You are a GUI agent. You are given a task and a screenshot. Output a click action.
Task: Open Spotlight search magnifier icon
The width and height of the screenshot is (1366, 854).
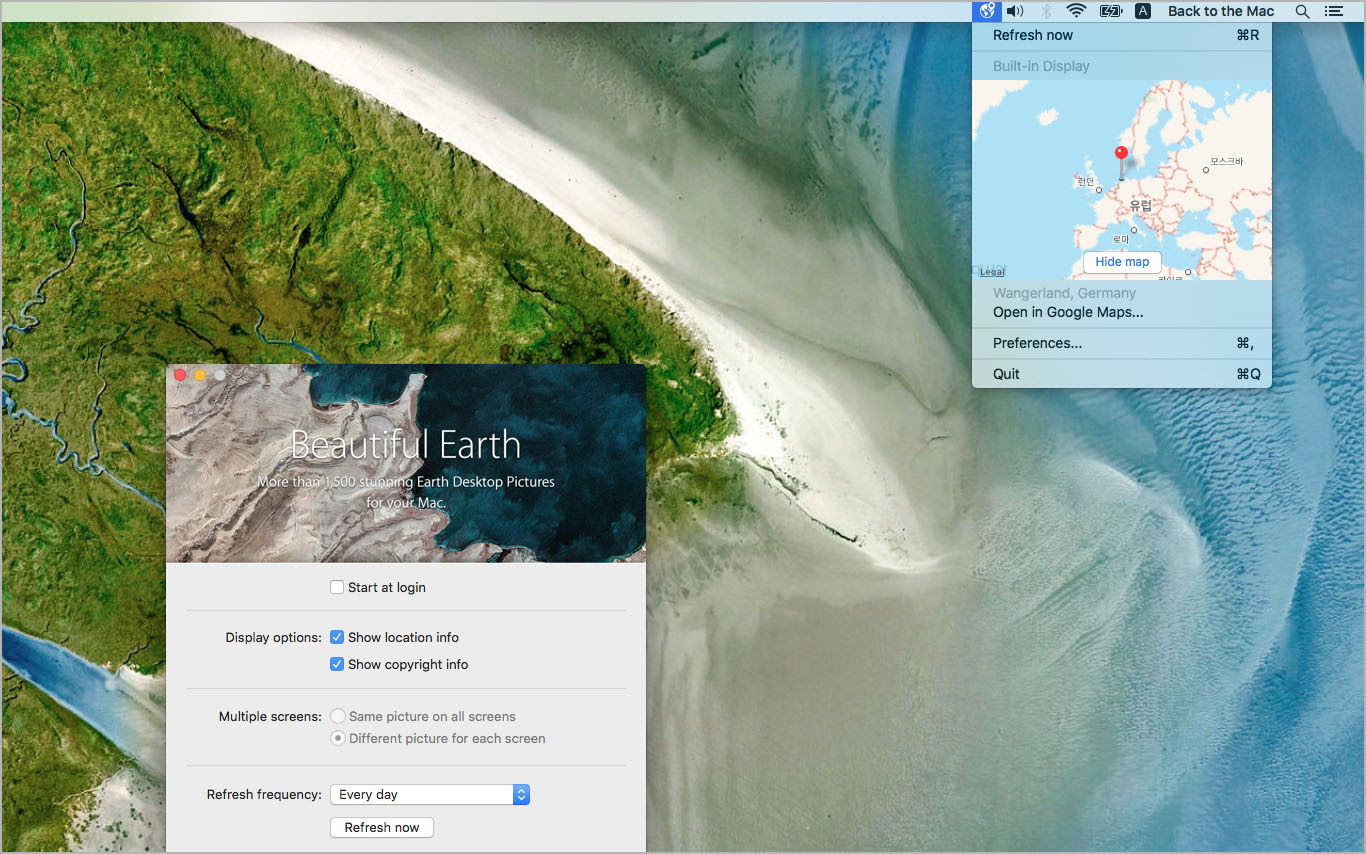coord(1302,11)
